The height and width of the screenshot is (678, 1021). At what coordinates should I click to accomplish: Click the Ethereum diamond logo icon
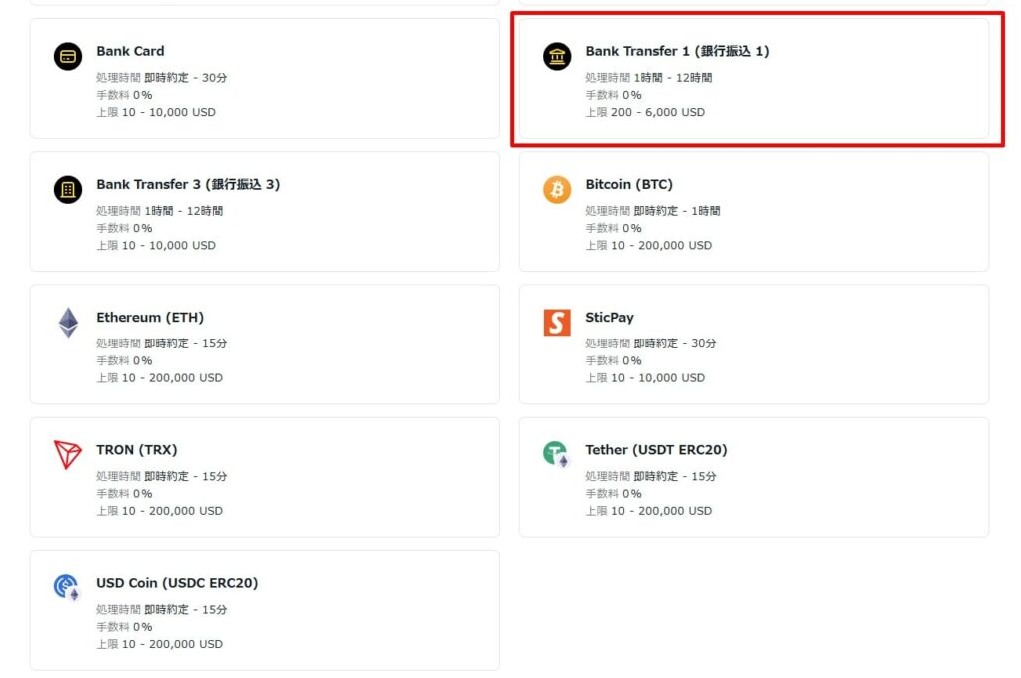tap(68, 322)
